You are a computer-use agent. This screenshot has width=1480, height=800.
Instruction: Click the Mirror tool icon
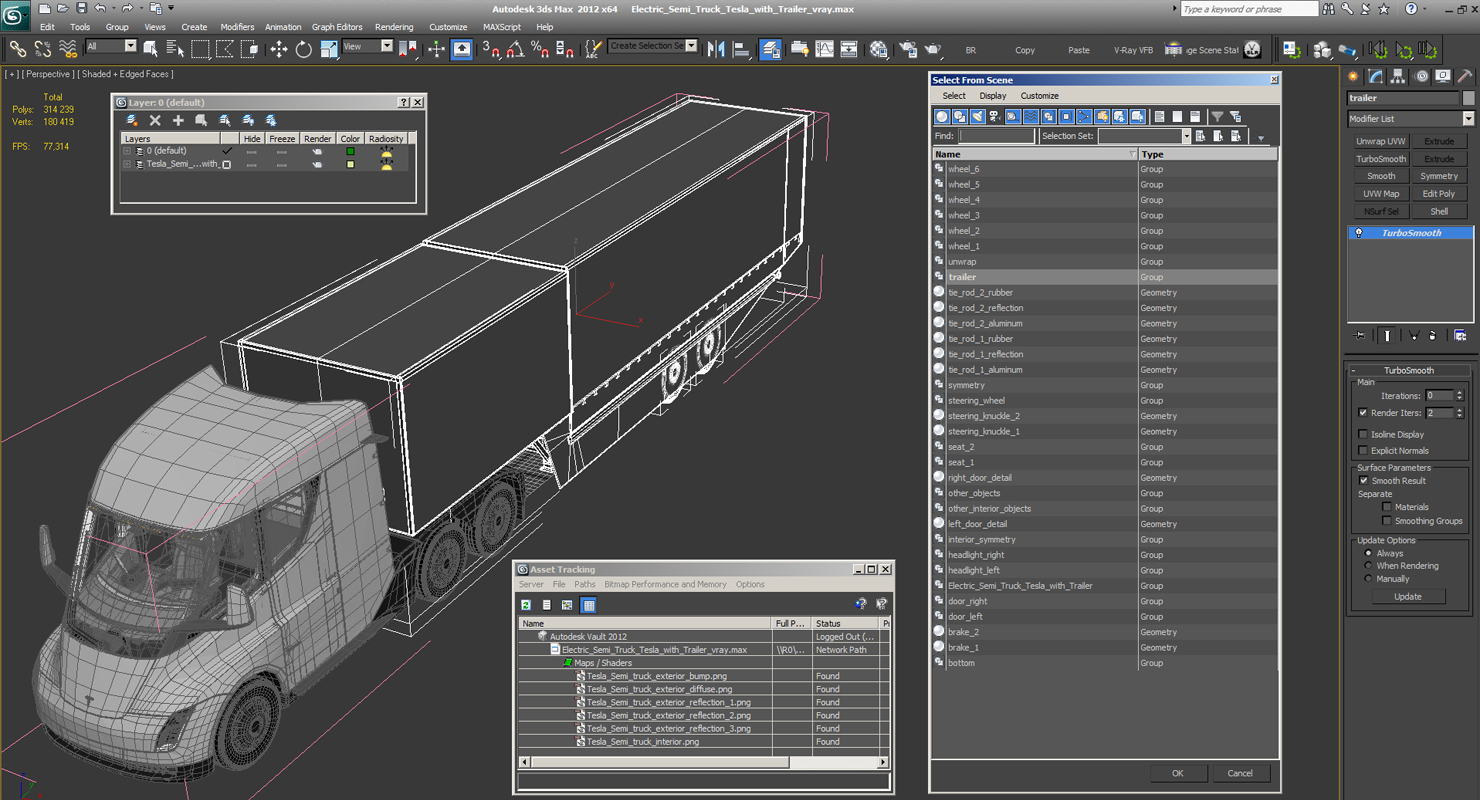tap(716, 49)
